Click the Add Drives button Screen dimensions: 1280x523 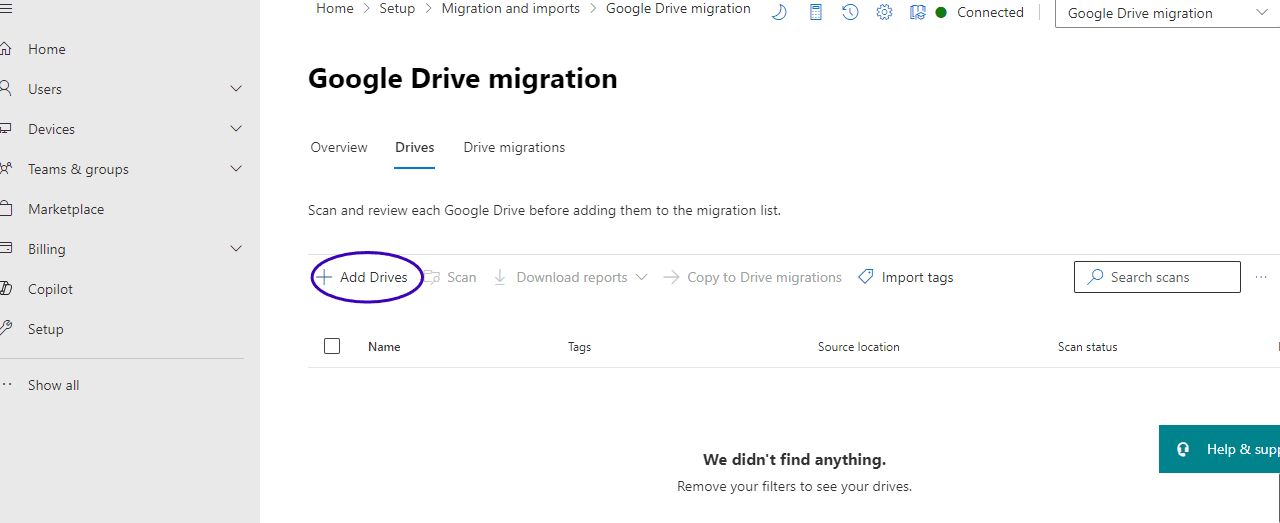[x=363, y=277]
